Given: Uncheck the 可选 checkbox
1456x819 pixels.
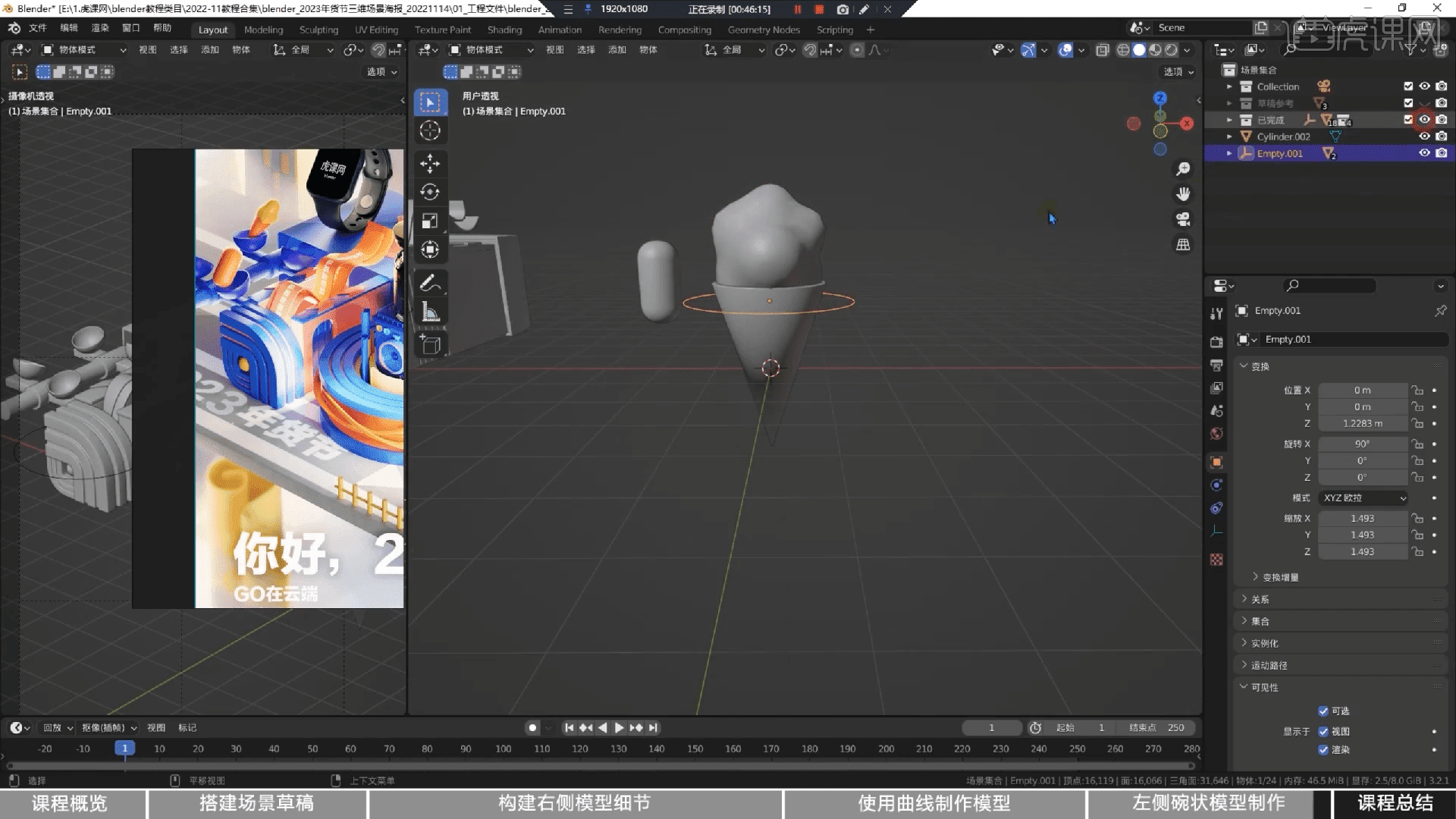Looking at the screenshot, I should coord(1323,711).
